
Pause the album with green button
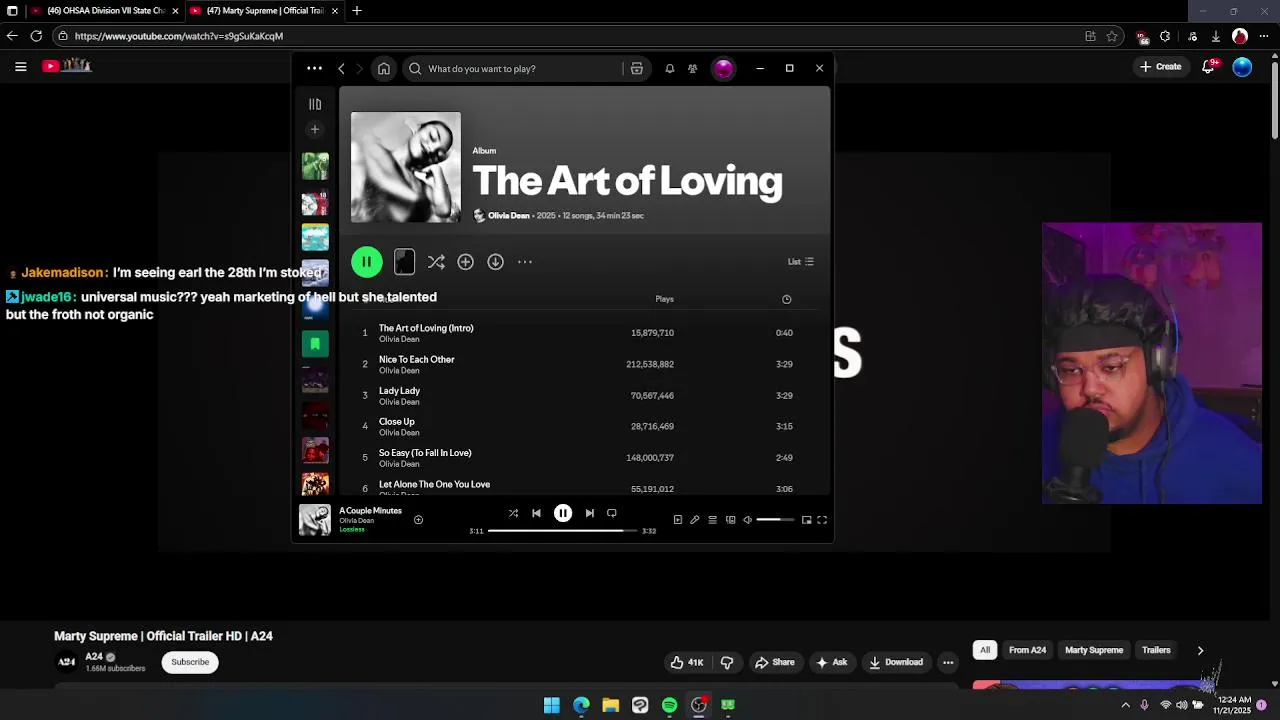click(x=367, y=262)
